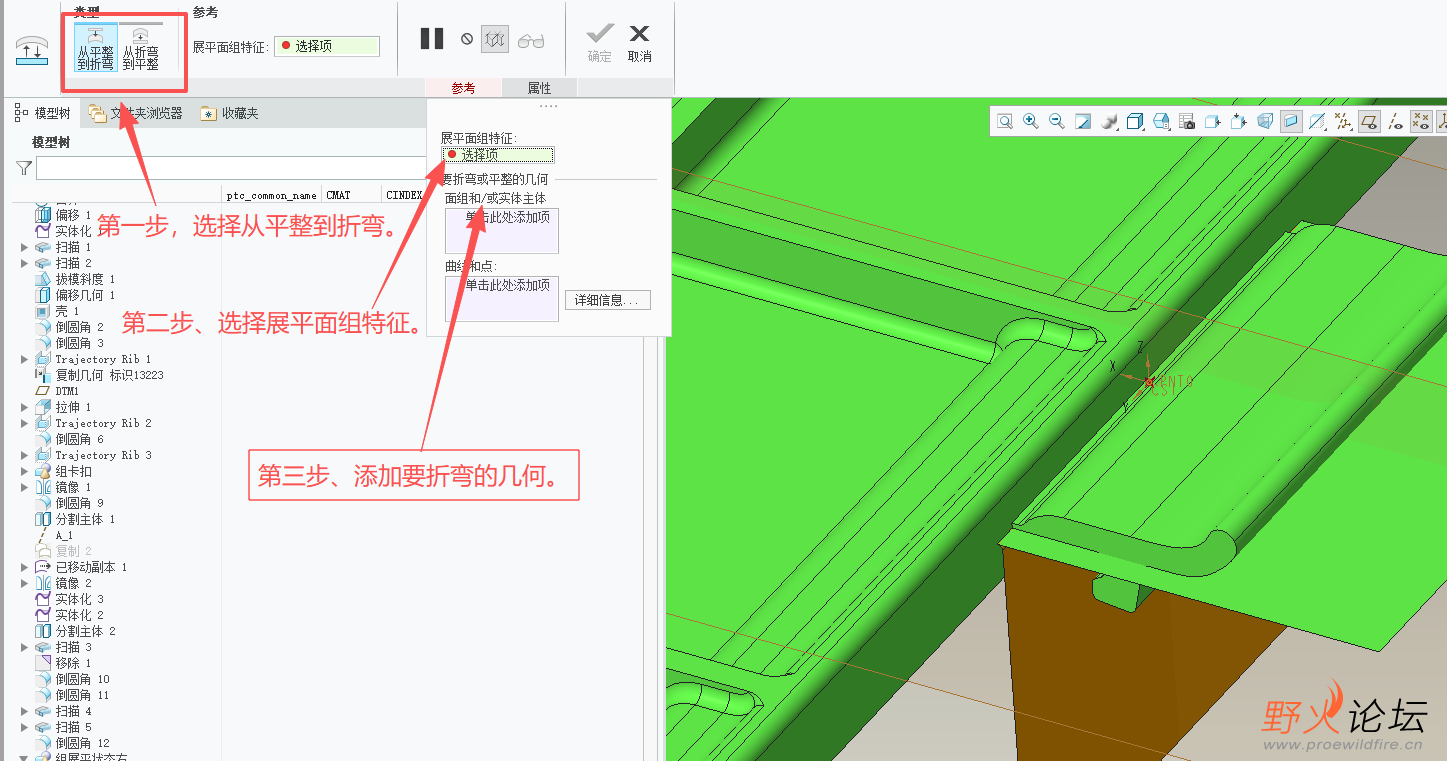1447x761 pixels.
Task: Select 偏移几何 1 in the model tree
Action: coord(85,295)
